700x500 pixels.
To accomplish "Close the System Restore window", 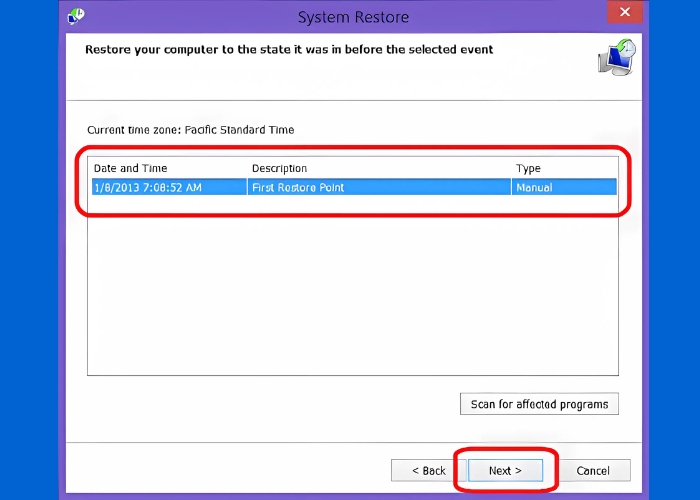I will tap(625, 14).
